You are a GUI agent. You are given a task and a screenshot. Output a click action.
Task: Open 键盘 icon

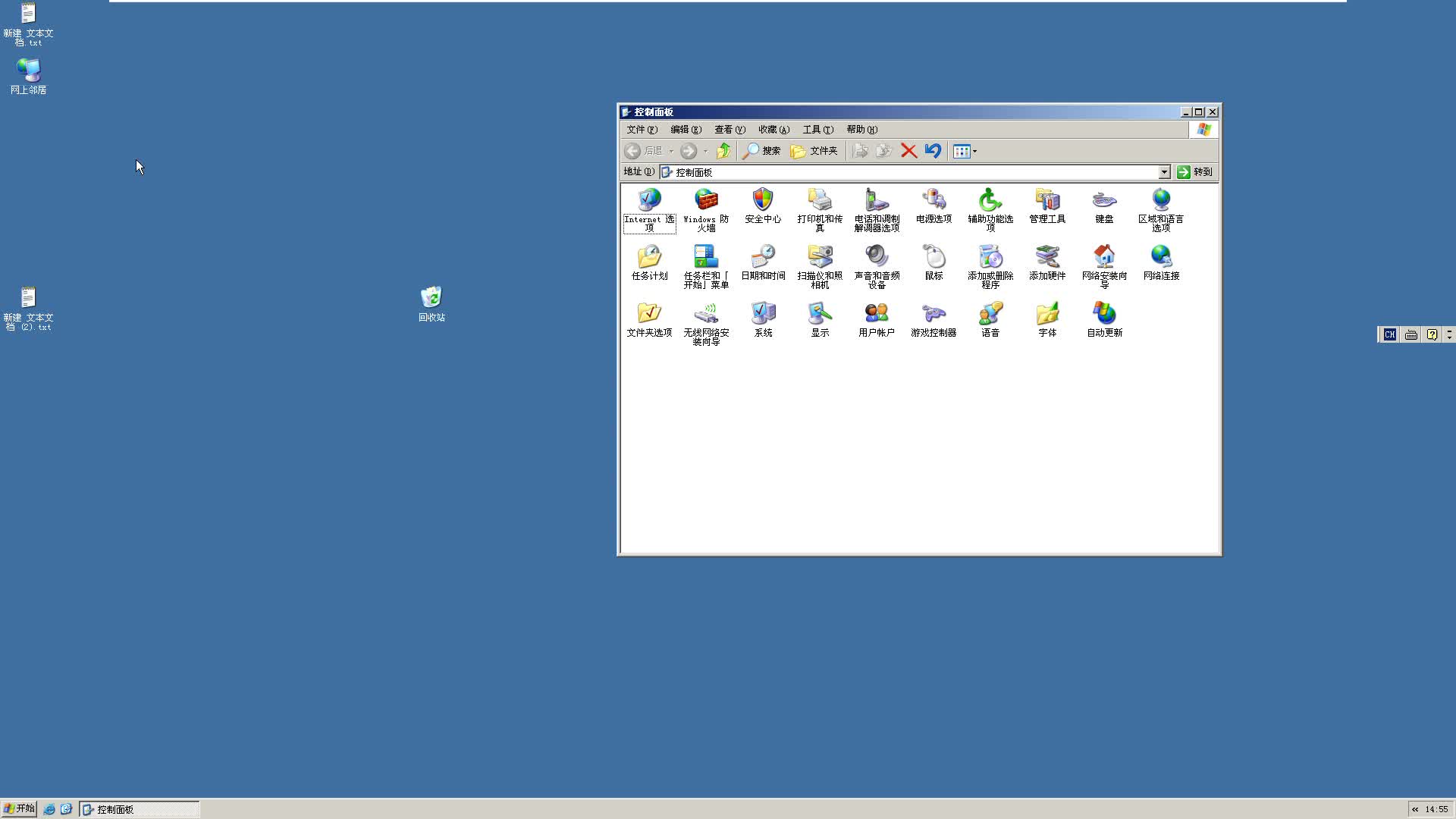click(1104, 206)
